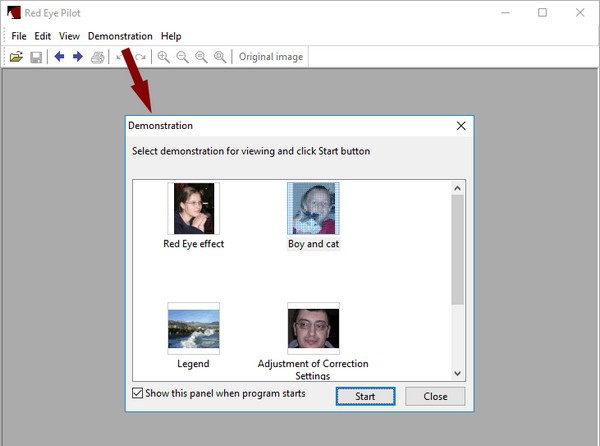This screenshot has width=600, height=446.
Task: Click the Zoom out magnifier icon
Action: [182, 57]
